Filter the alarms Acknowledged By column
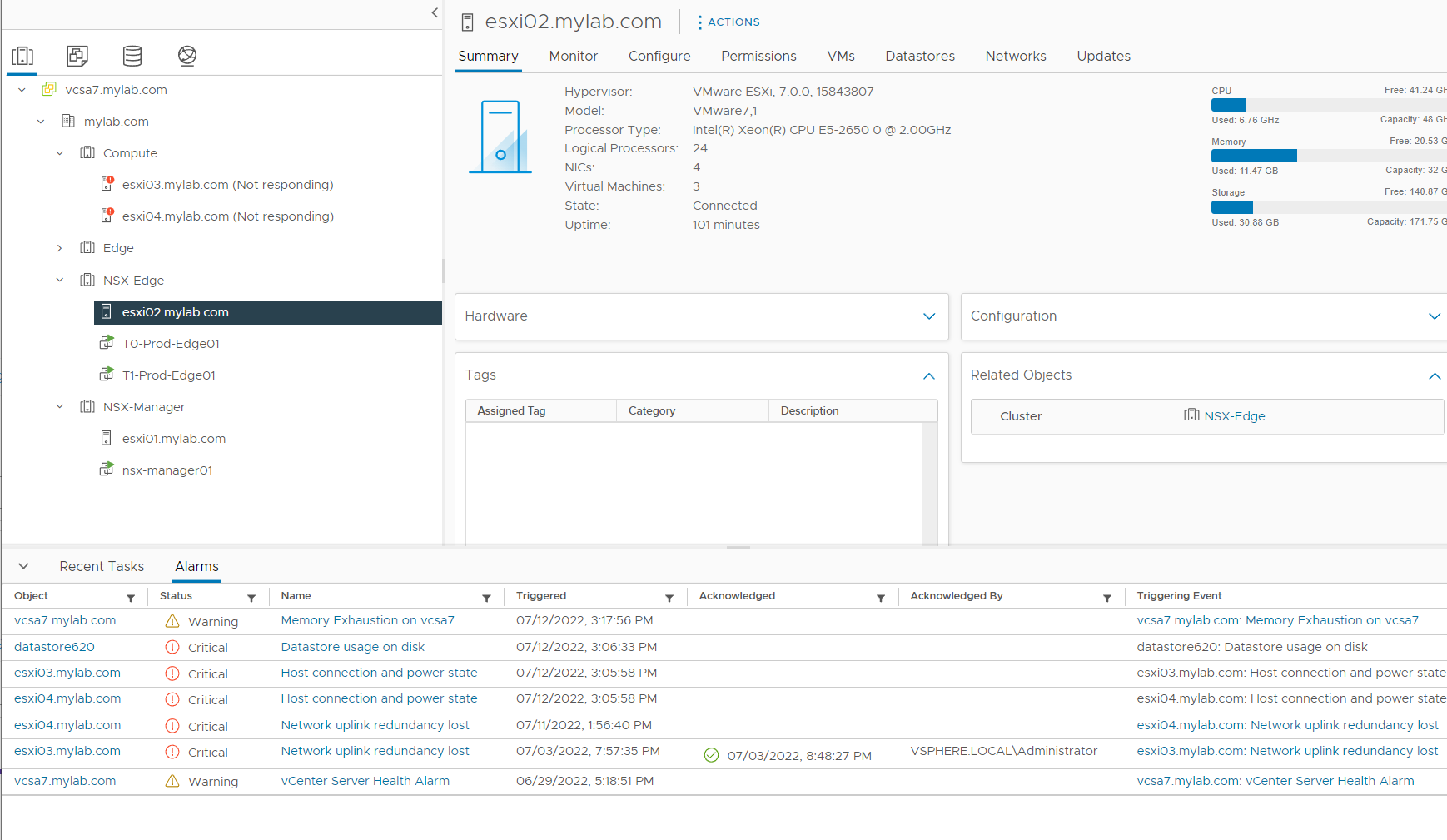The width and height of the screenshot is (1447, 840). click(1107, 598)
